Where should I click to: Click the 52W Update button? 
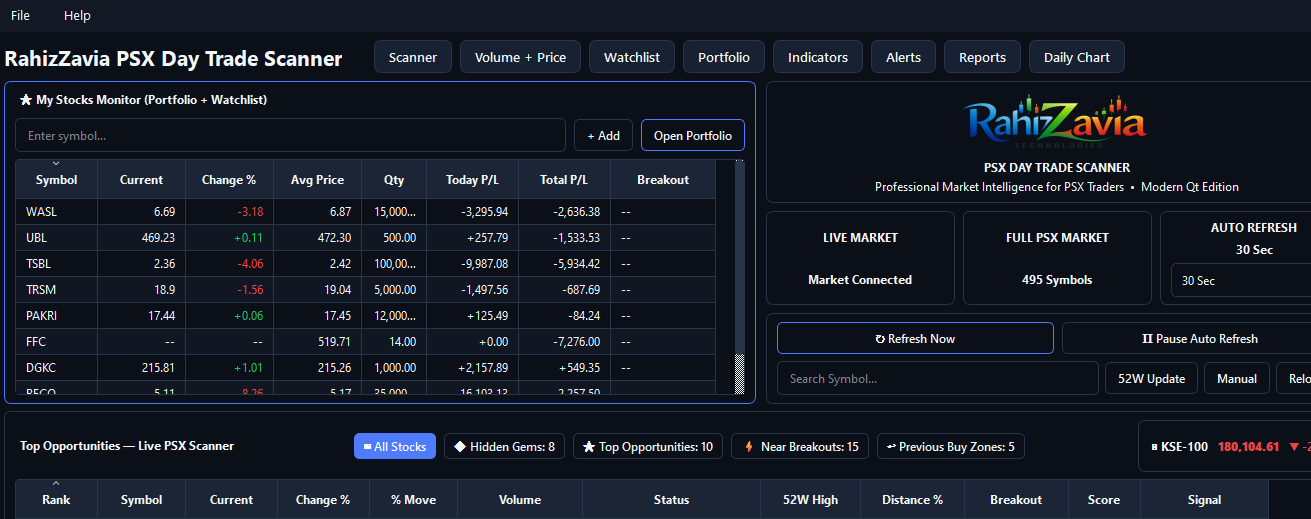tap(1151, 379)
